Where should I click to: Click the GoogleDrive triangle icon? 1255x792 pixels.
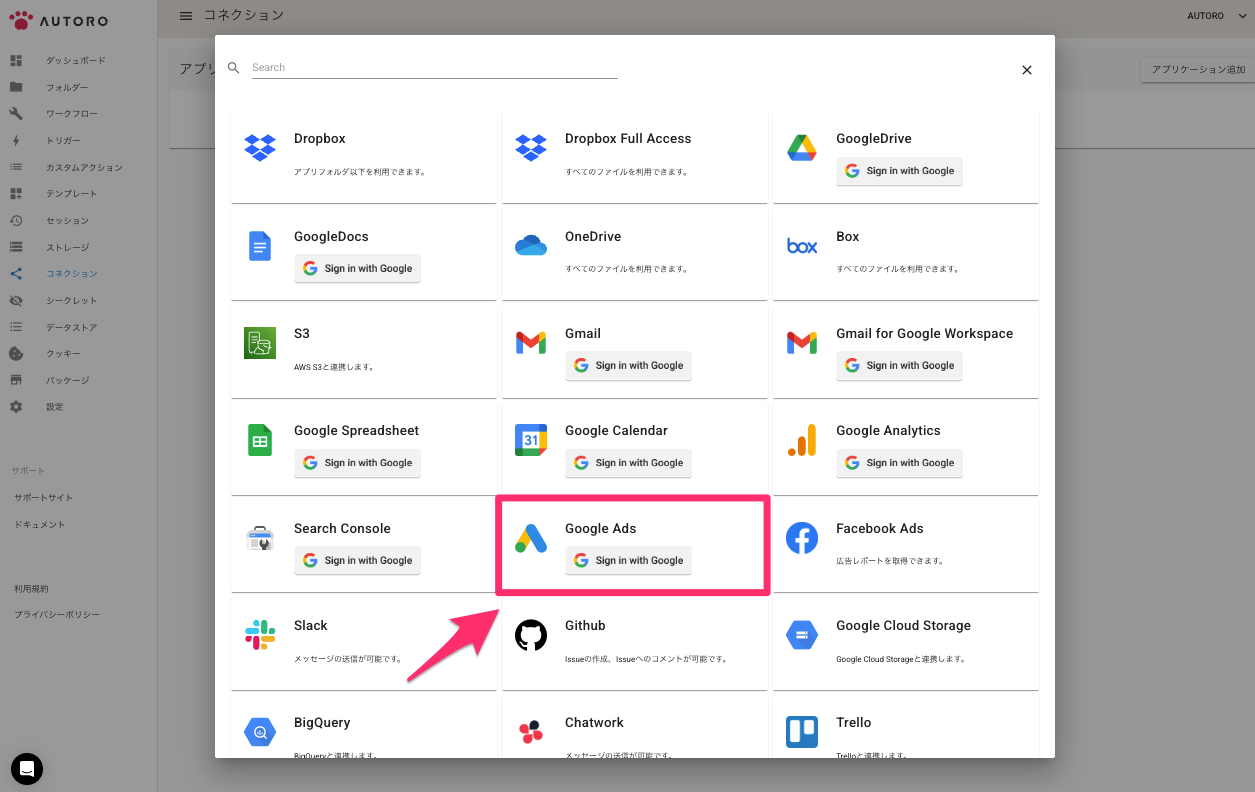[802, 147]
